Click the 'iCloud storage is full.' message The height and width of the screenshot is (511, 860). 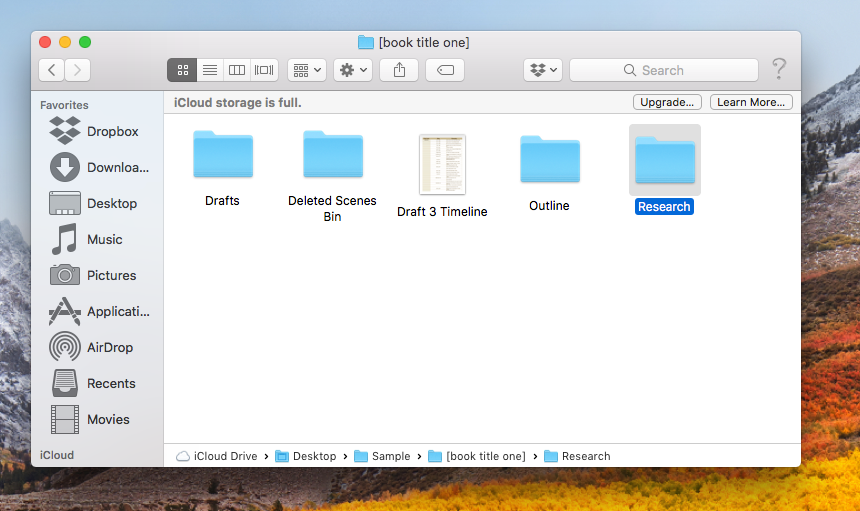coord(237,103)
